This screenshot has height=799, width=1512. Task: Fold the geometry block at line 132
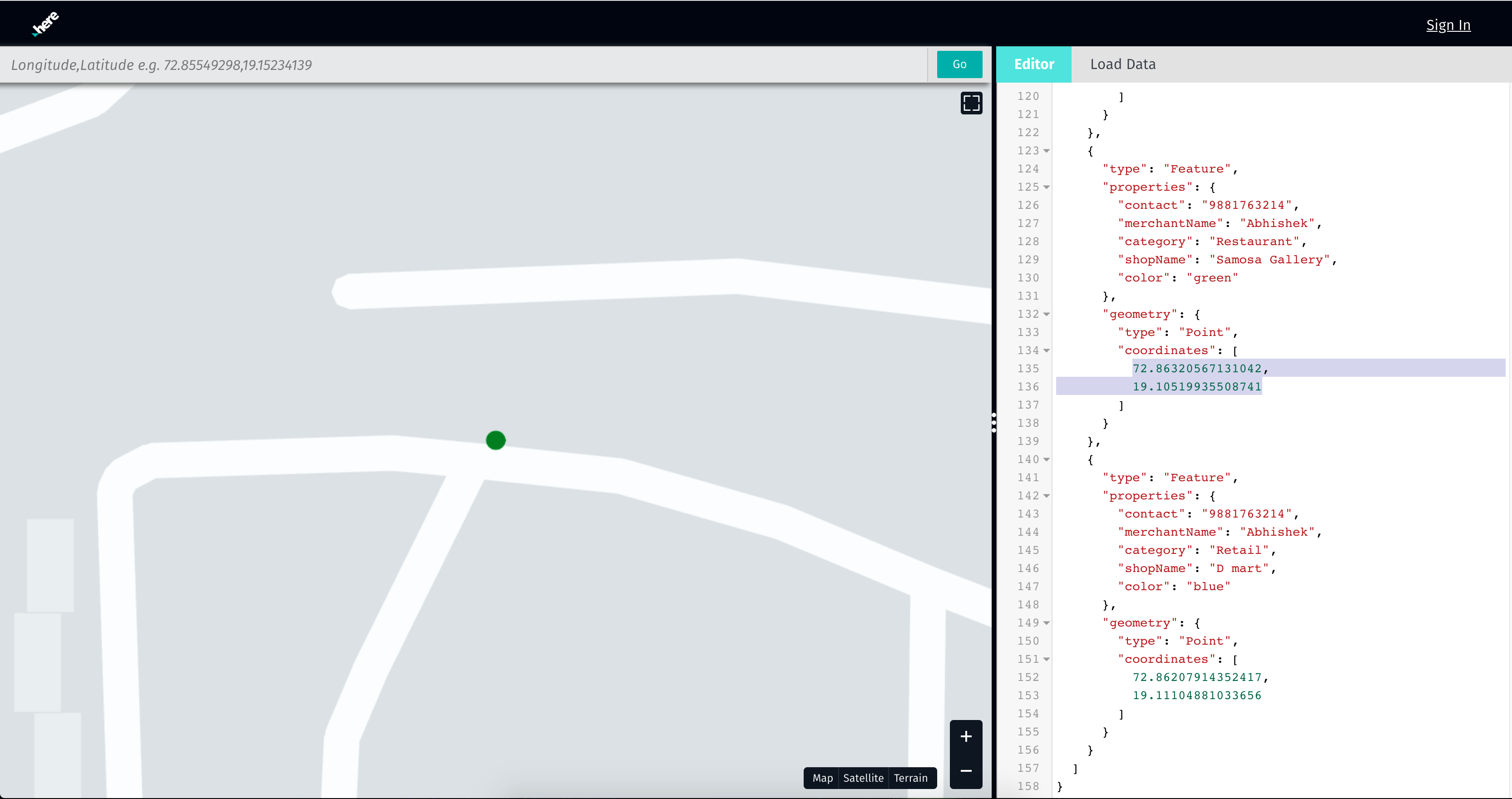click(x=1047, y=314)
